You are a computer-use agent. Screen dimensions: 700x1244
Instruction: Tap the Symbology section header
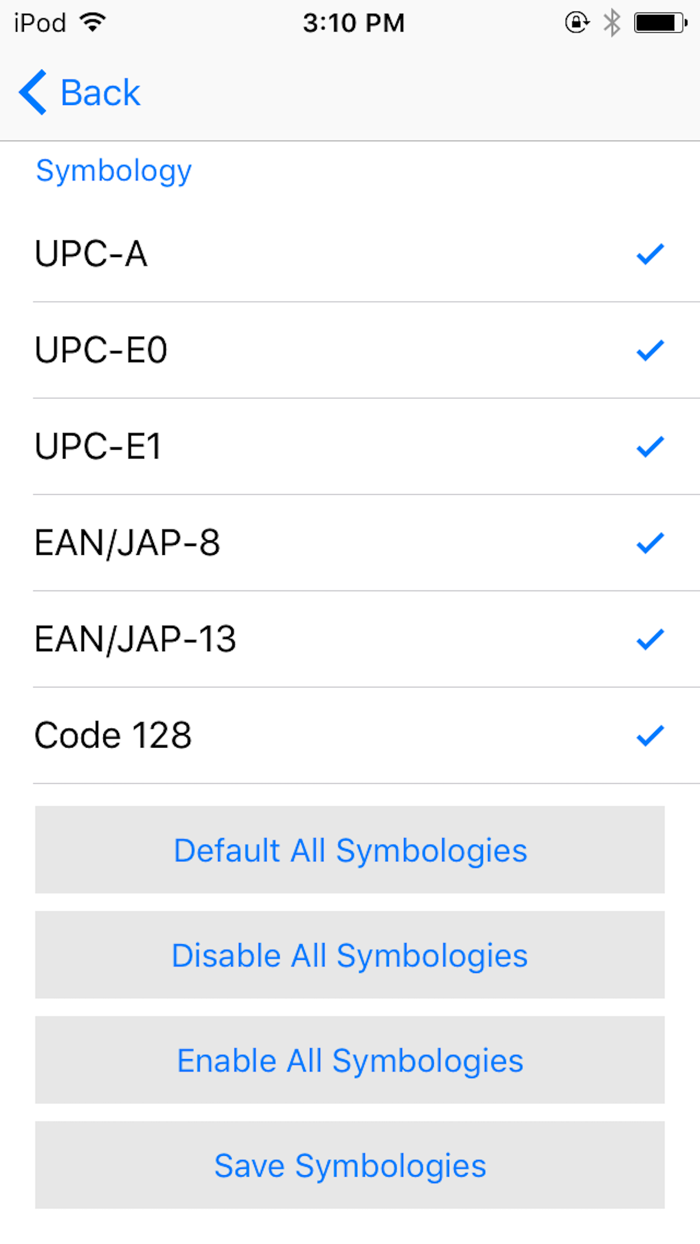tap(114, 171)
